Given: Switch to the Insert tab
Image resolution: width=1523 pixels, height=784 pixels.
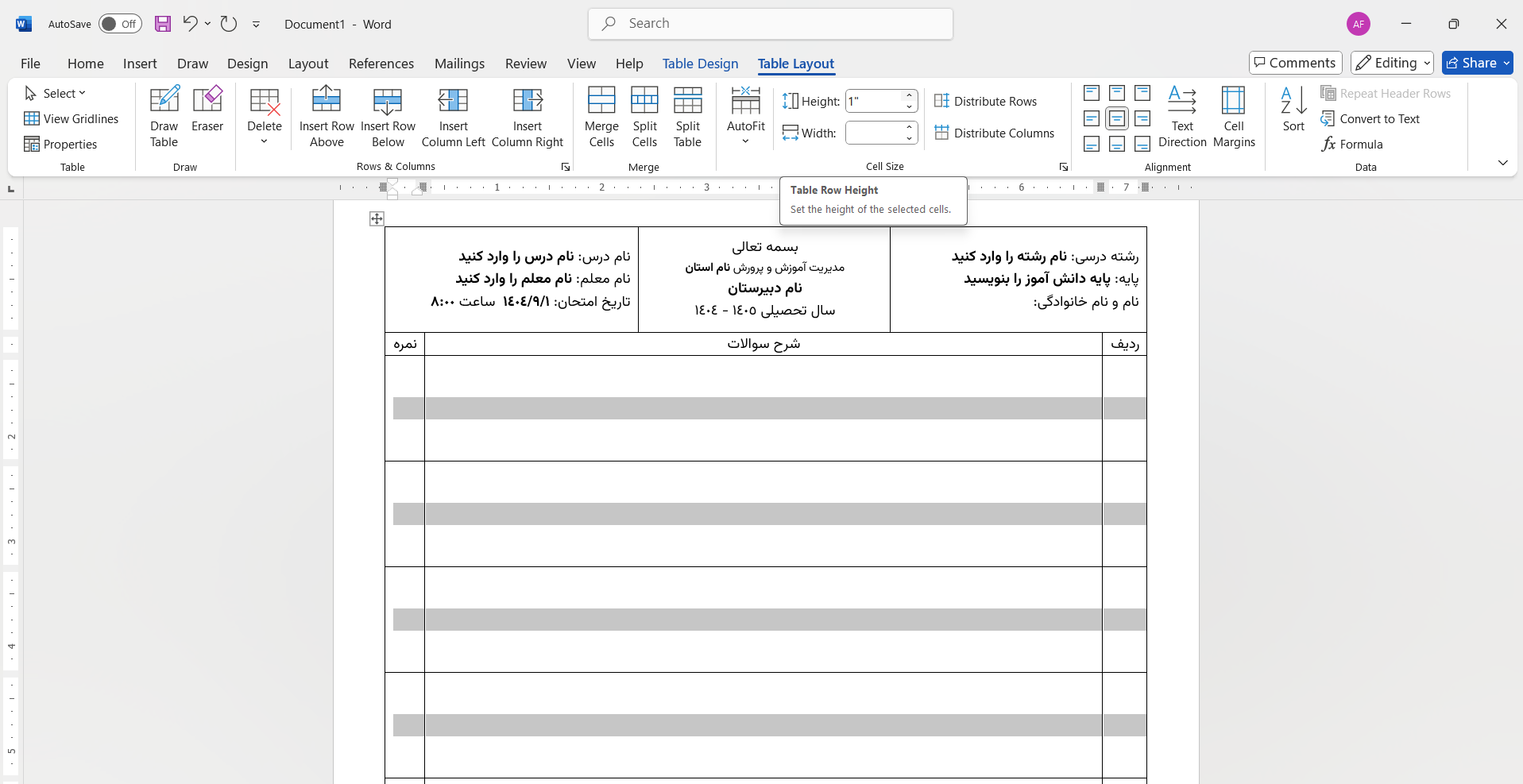Looking at the screenshot, I should click(140, 64).
